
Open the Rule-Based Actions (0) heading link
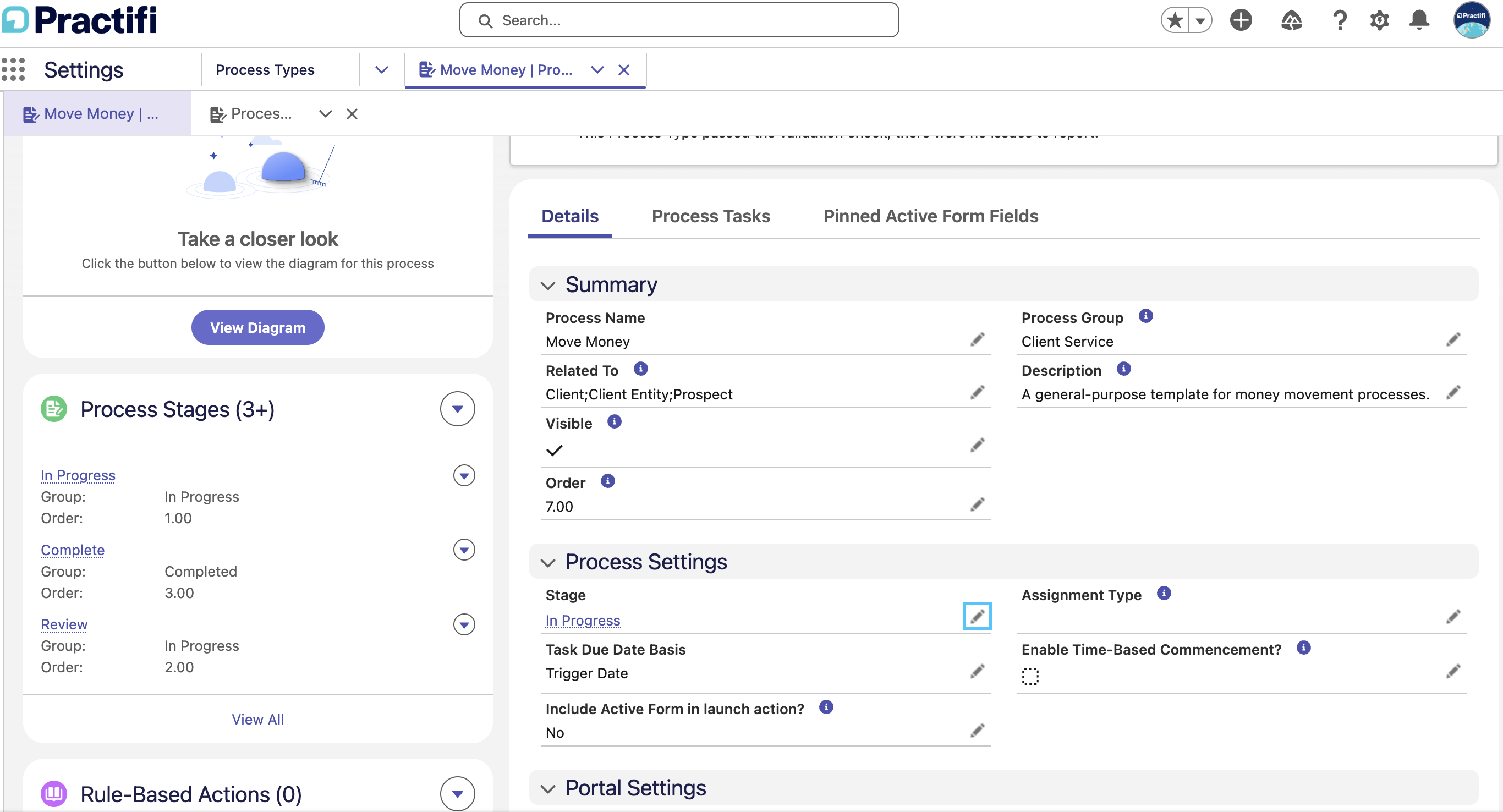(x=191, y=794)
